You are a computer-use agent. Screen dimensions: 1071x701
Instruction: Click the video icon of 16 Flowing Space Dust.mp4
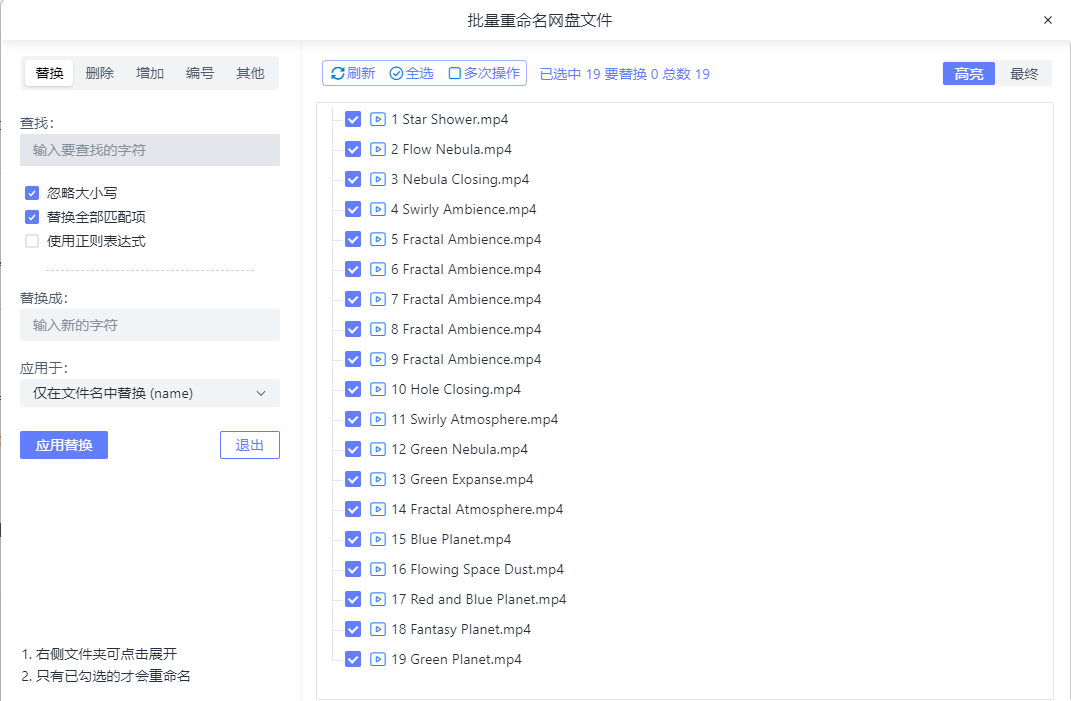(378, 570)
